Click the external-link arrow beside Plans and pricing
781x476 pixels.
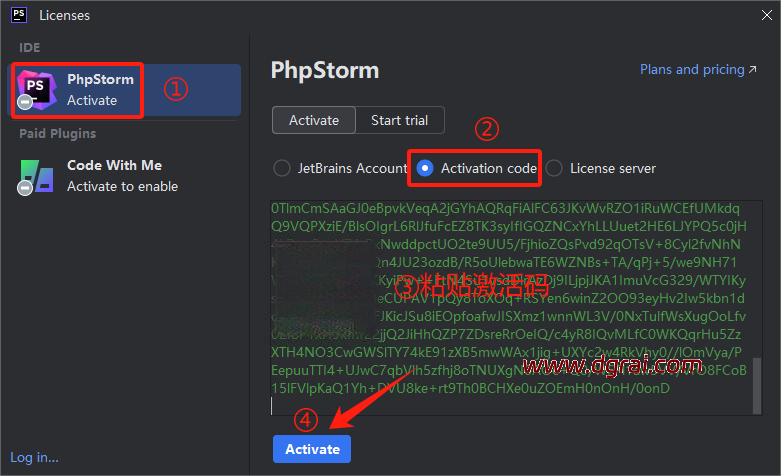752,70
